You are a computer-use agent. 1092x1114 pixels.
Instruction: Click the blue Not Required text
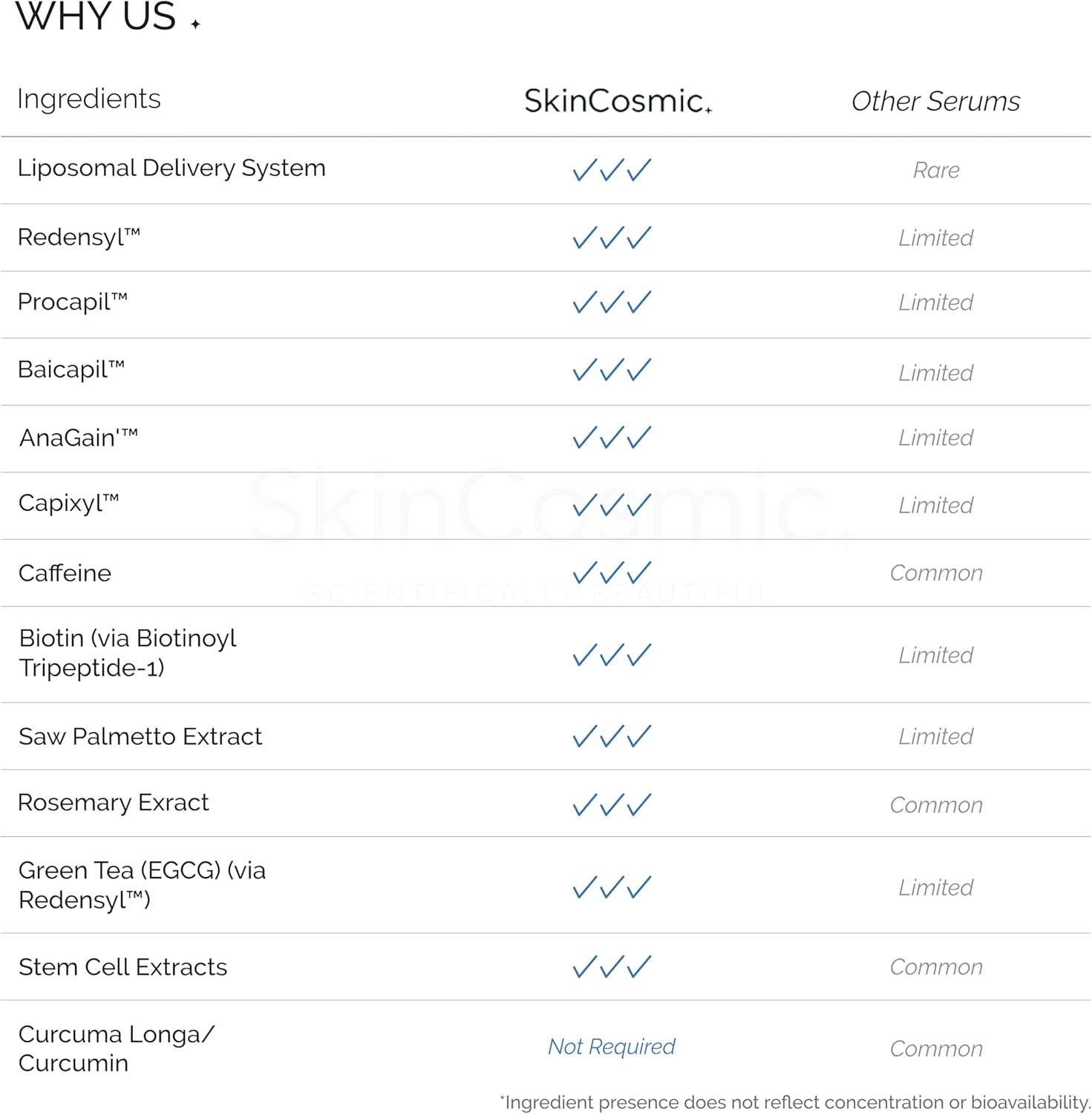(x=612, y=1046)
